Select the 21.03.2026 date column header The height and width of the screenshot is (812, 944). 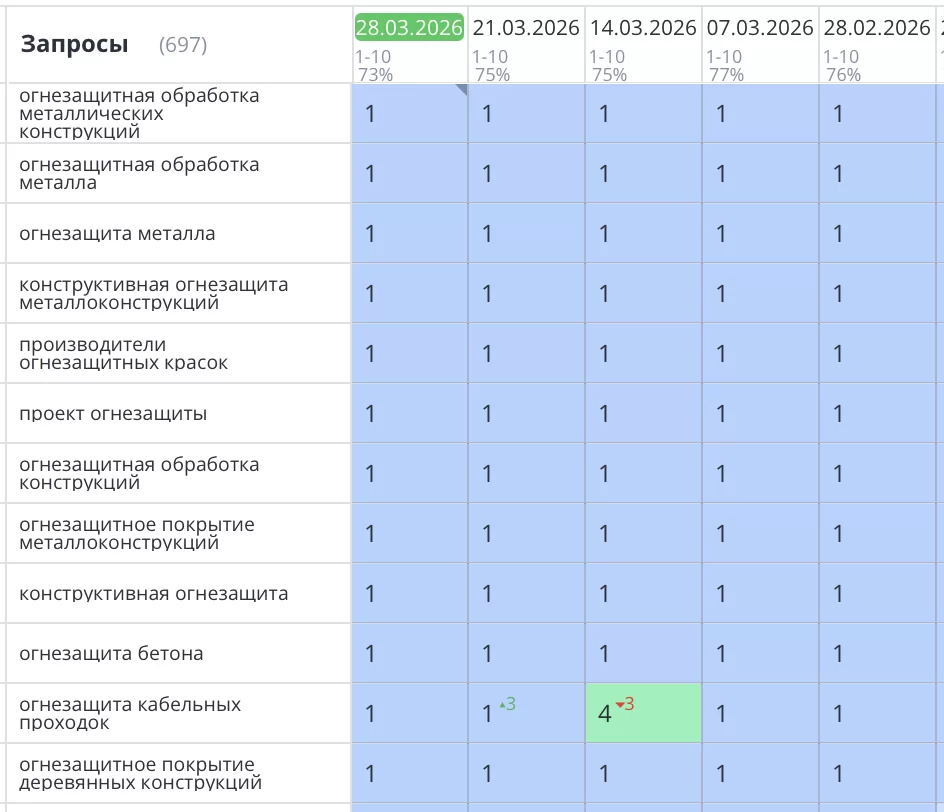[524, 28]
